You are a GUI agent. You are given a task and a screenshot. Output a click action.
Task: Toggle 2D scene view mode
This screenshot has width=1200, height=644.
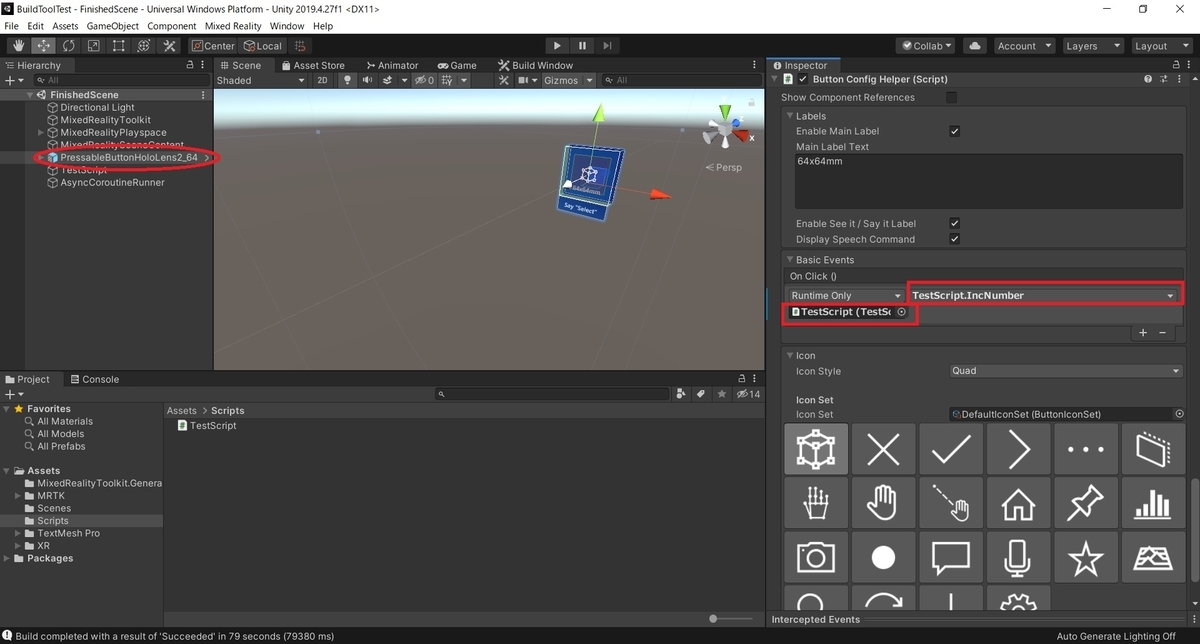322,80
